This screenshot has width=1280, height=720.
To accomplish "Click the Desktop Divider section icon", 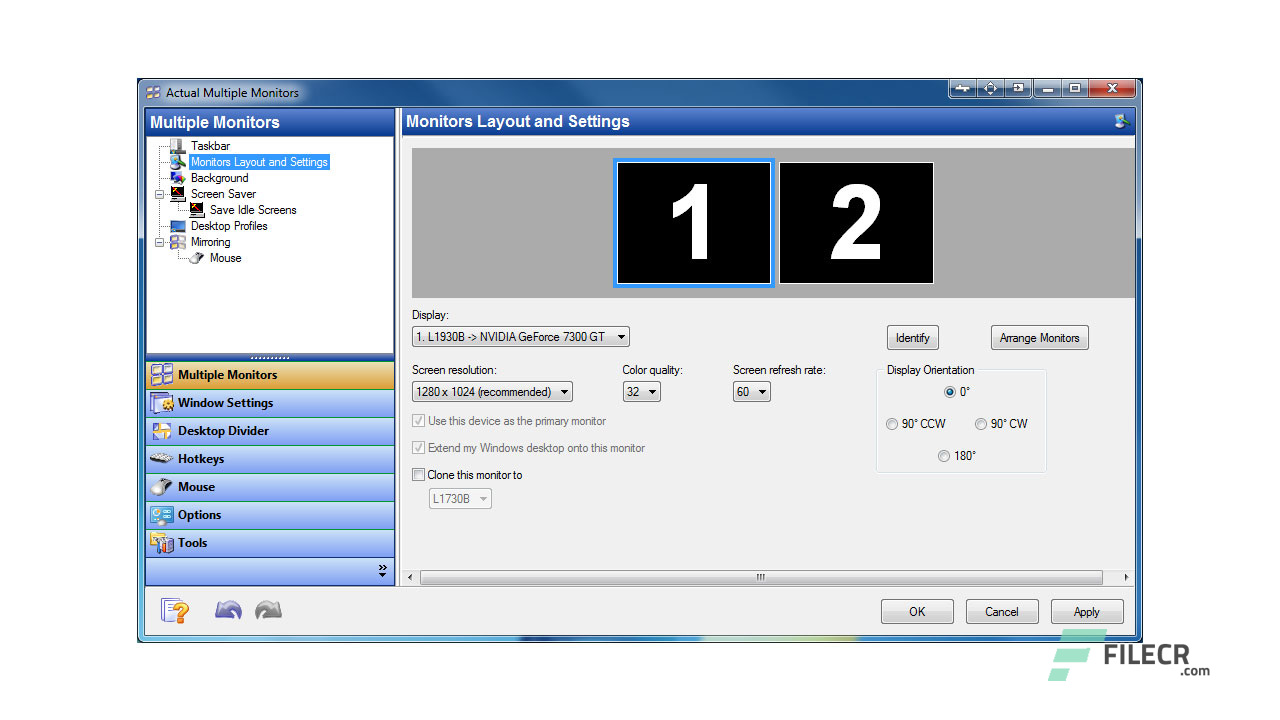I will pyautogui.click(x=162, y=431).
